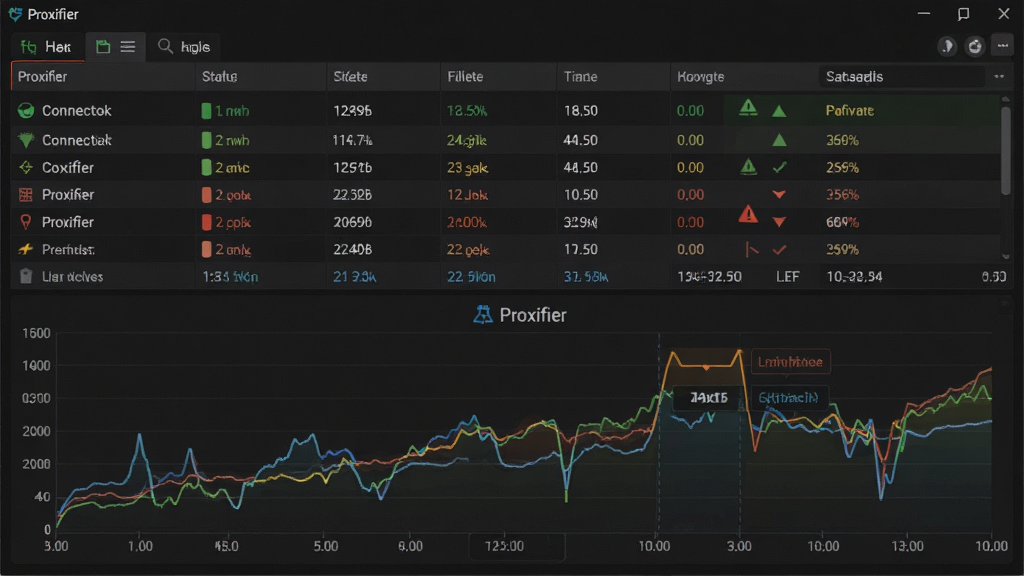Click the Llar dcives clipboard icon
1024x576 pixels.
coord(25,276)
